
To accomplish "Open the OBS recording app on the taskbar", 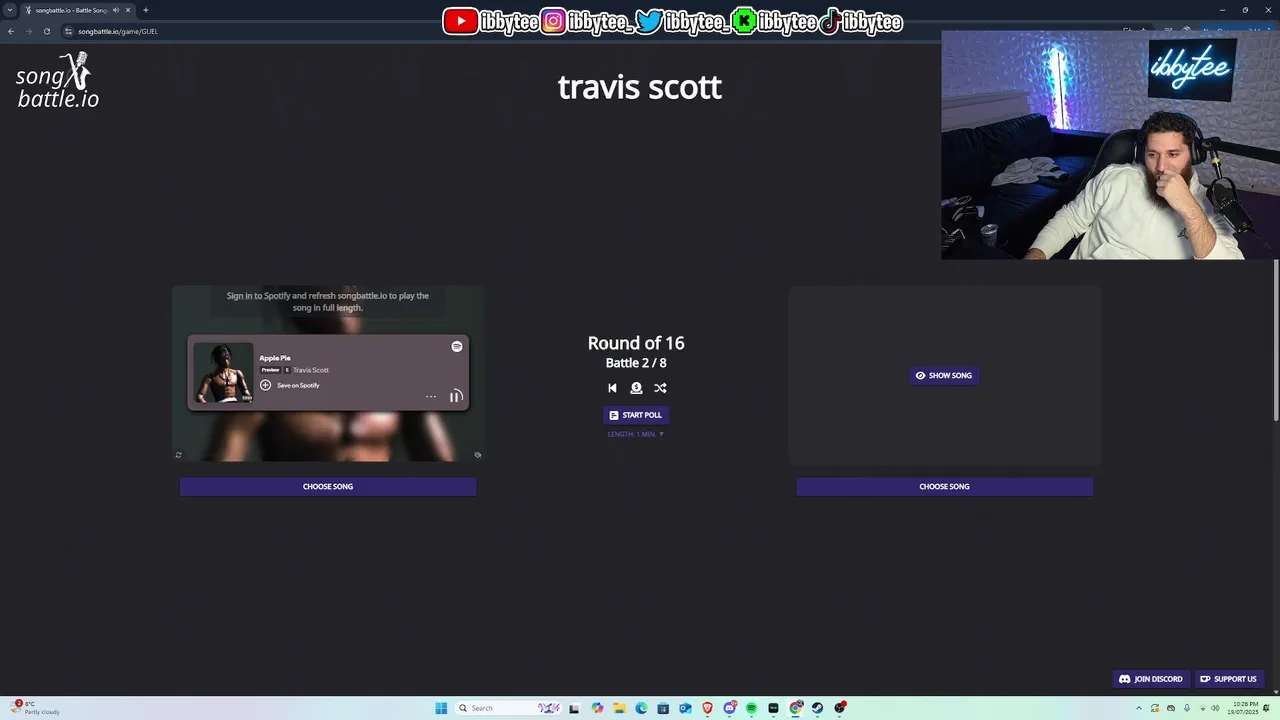I will tap(840, 708).
